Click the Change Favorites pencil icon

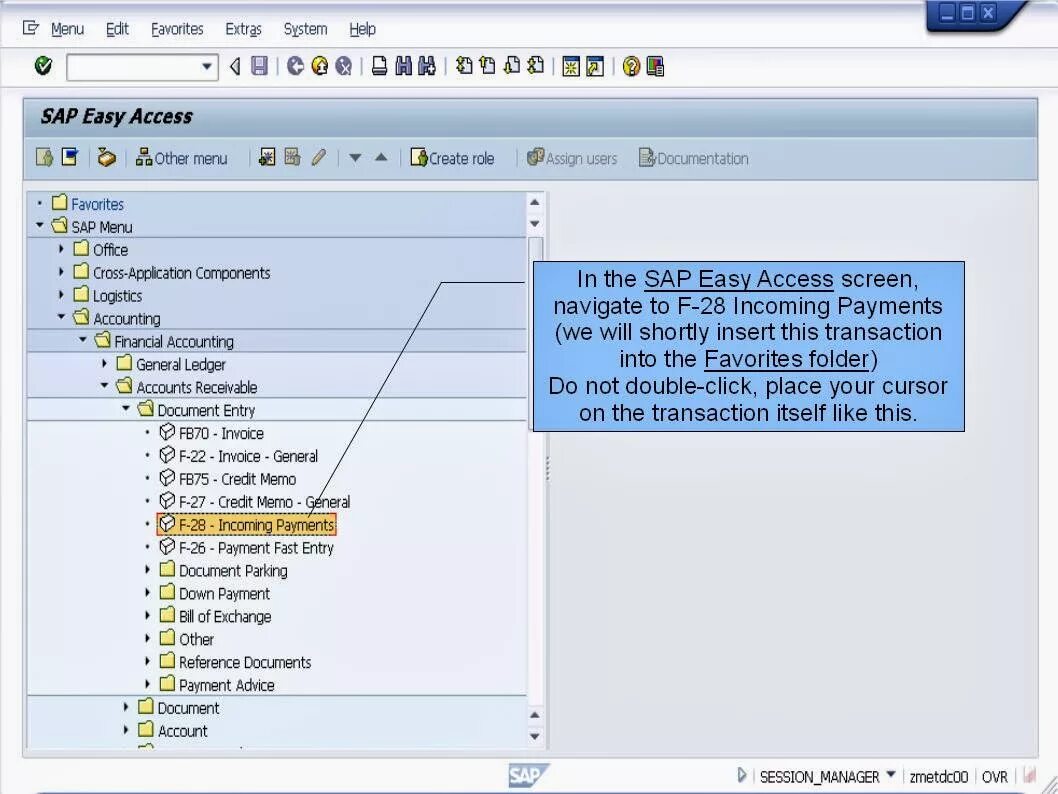click(318, 157)
